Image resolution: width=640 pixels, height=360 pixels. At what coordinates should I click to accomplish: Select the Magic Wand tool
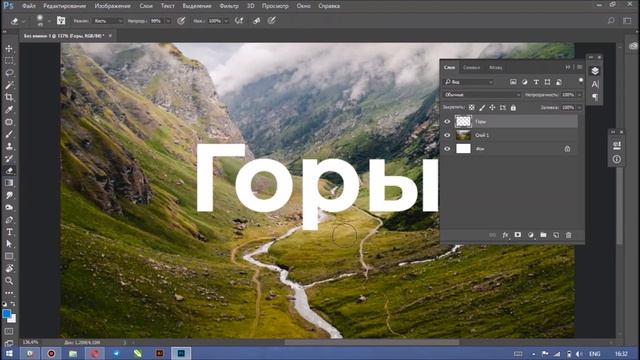tap(9, 85)
